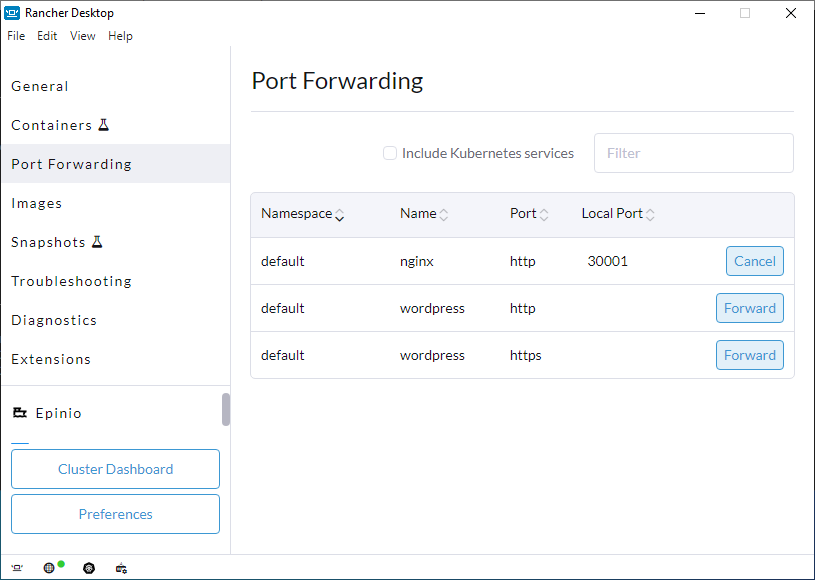The height and width of the screenshot is (580, 815).
Task: Open the Cluster Dashboard
Action: coord(115,469)
